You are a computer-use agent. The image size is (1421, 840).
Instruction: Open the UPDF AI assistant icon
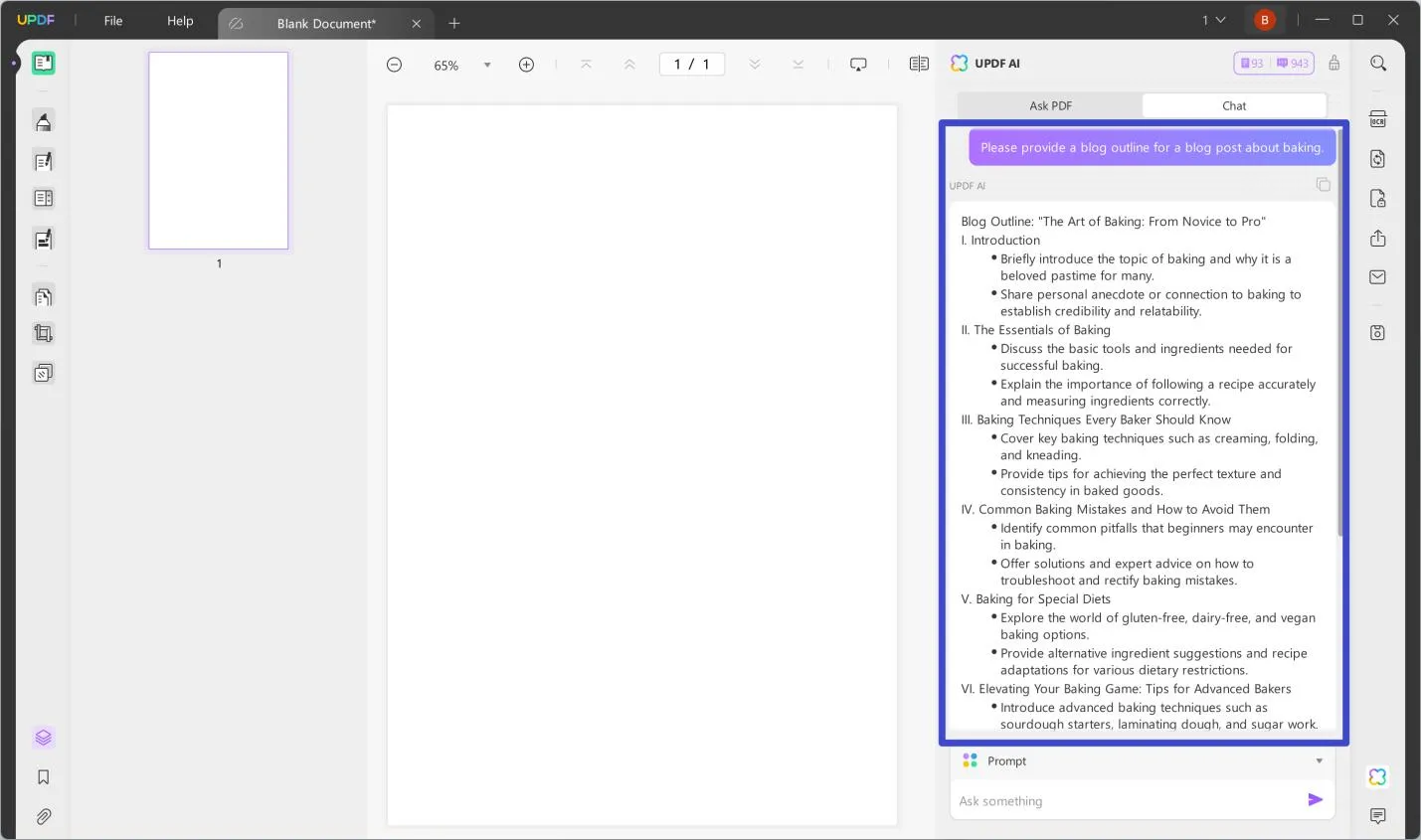click(1377, 776)
